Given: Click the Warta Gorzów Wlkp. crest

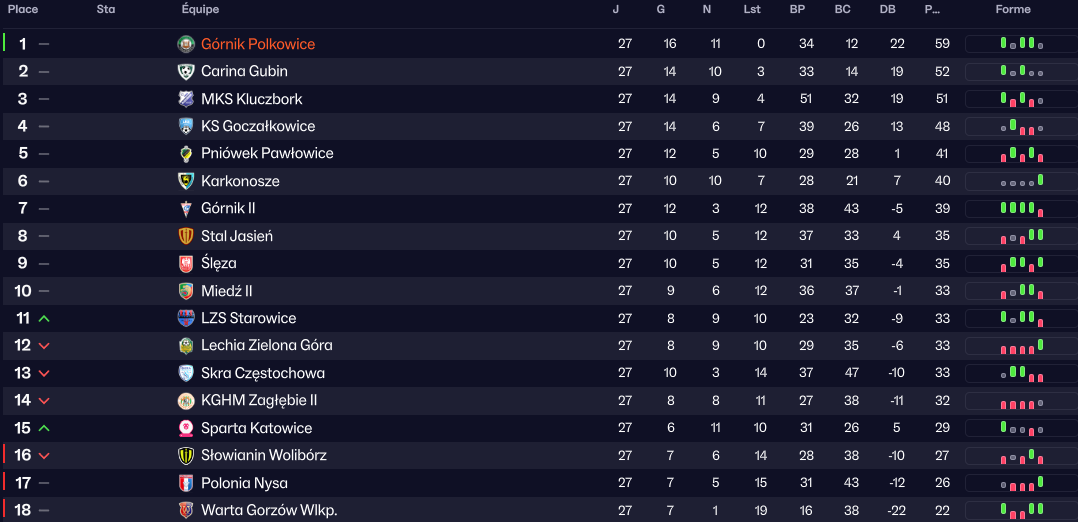Looking at the screenshot, I should [186, 510].
